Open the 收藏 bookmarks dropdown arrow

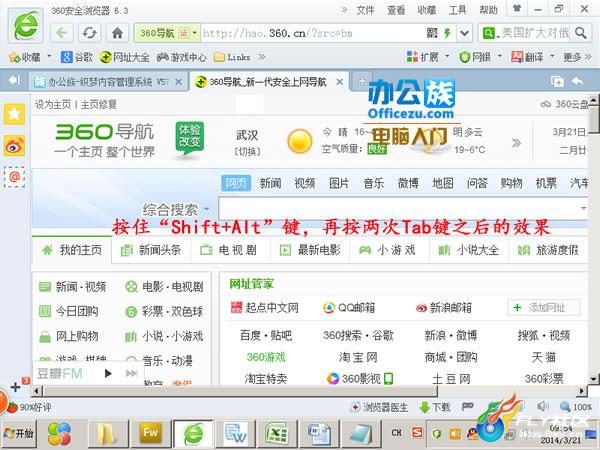[x=49, y=57]
